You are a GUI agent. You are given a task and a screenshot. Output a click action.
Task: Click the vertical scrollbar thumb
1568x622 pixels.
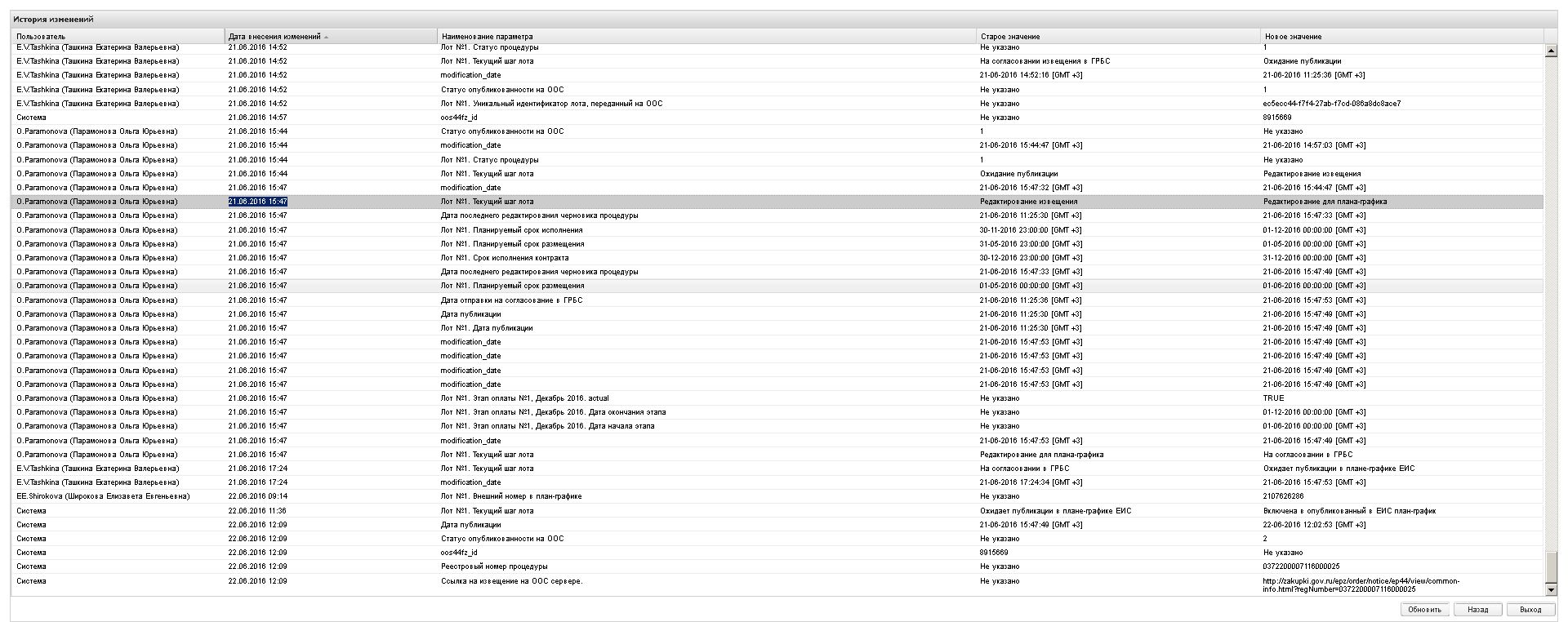click(1551, 566)
